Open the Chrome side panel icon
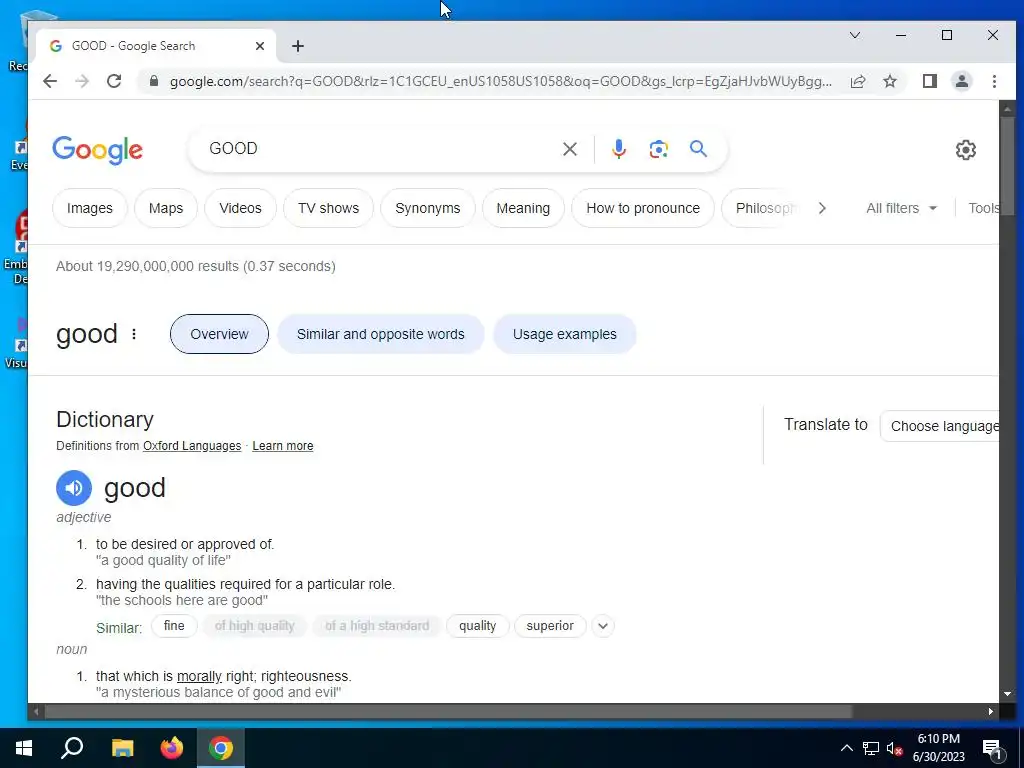 pos(929,81)
